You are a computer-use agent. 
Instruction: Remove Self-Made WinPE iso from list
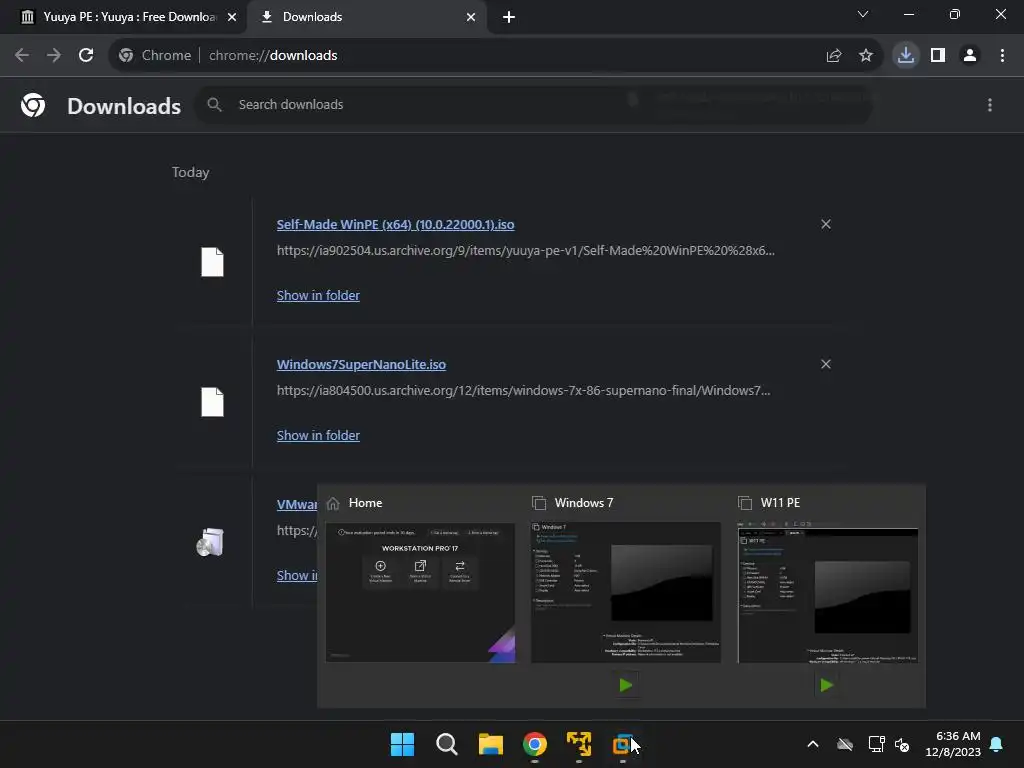point(826,224)
